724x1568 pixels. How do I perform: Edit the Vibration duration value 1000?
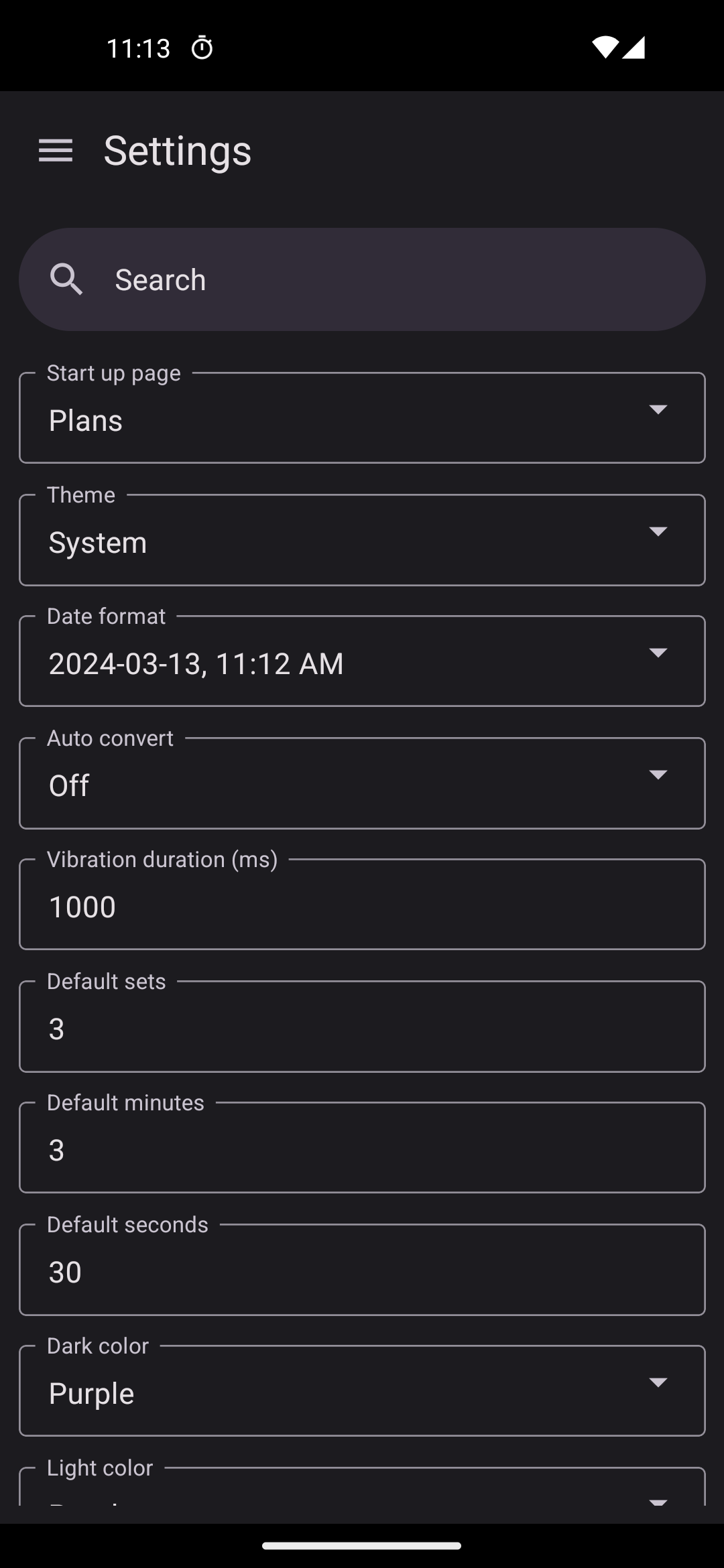tap(362, 906)
